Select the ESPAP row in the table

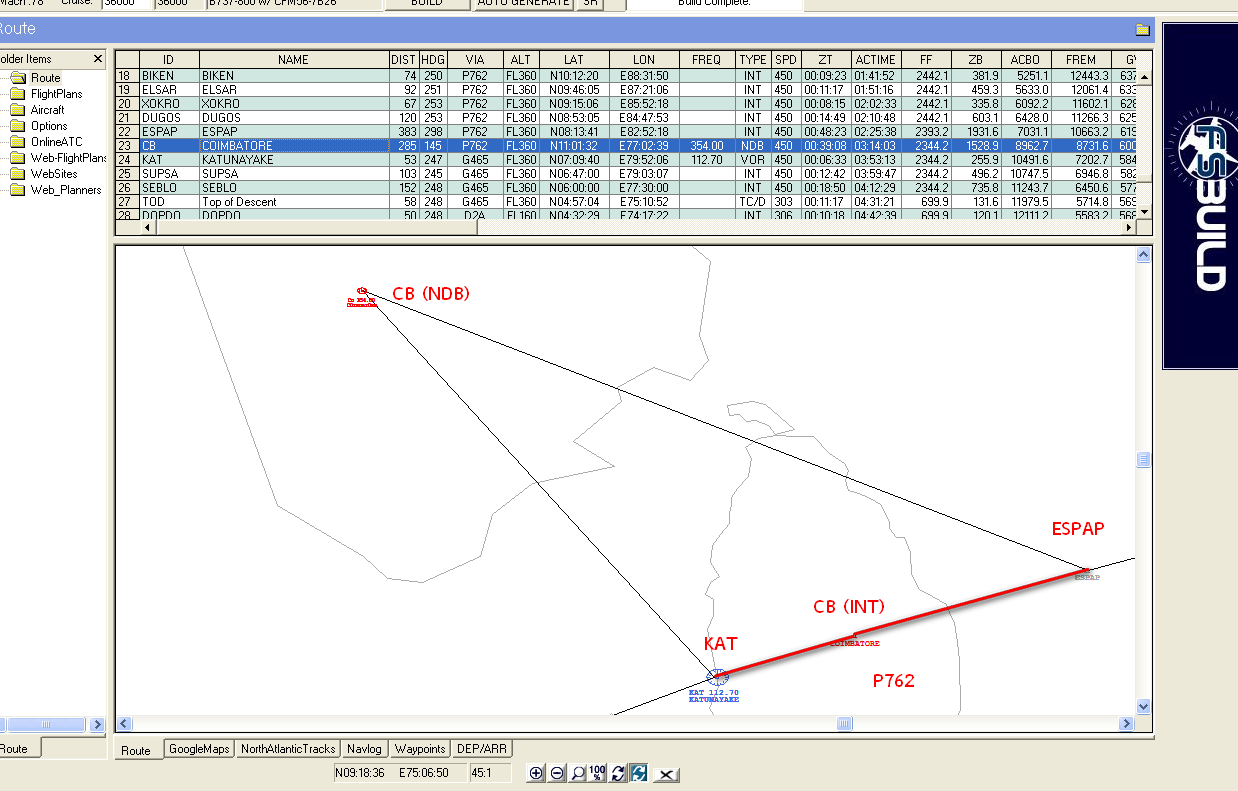tap(627, 131)
